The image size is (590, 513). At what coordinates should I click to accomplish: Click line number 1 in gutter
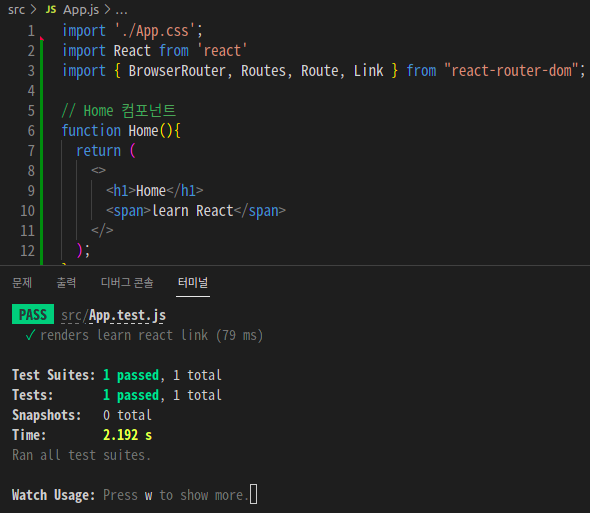pos(31,31)
